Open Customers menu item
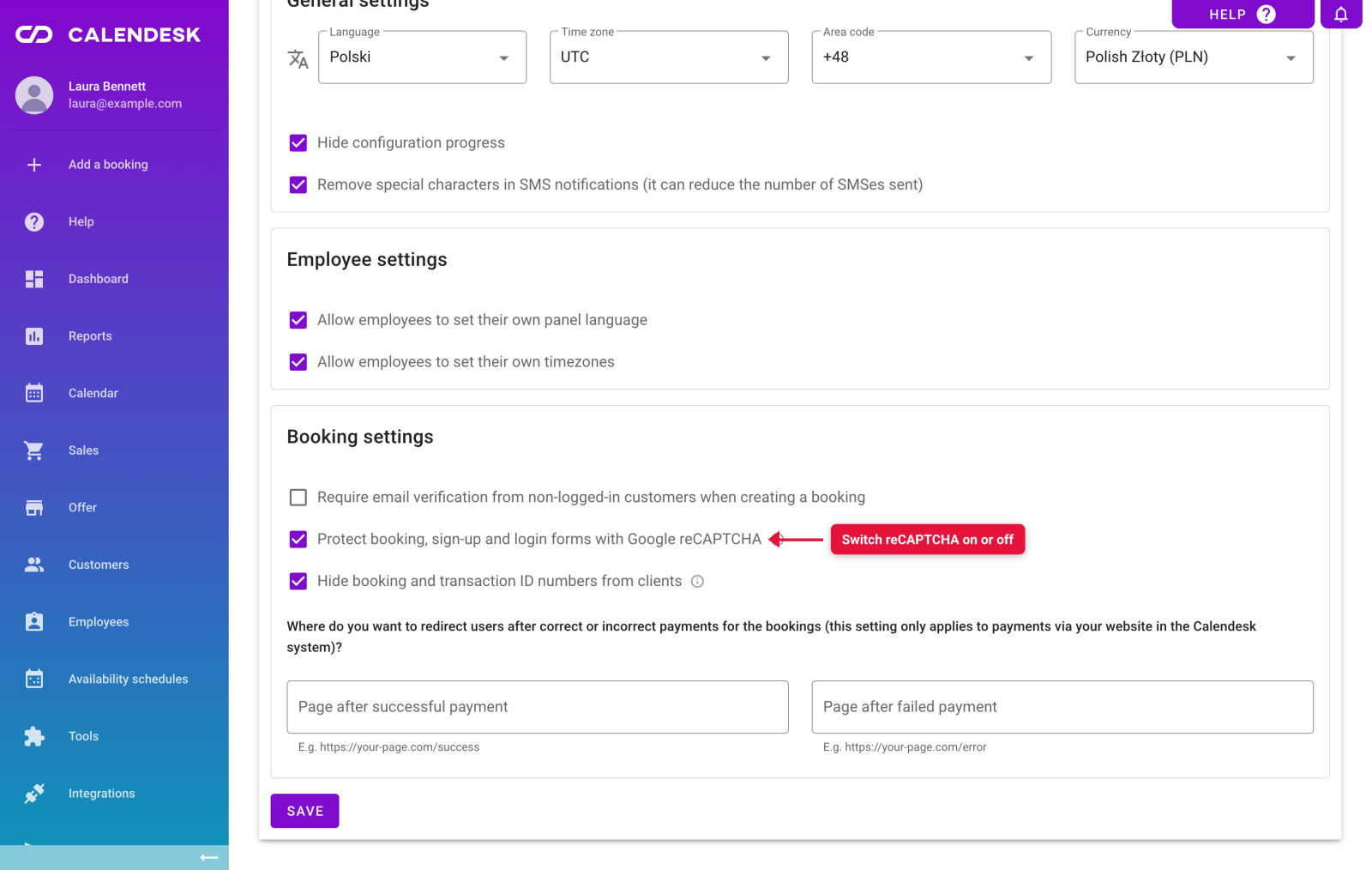 [114, 565]
